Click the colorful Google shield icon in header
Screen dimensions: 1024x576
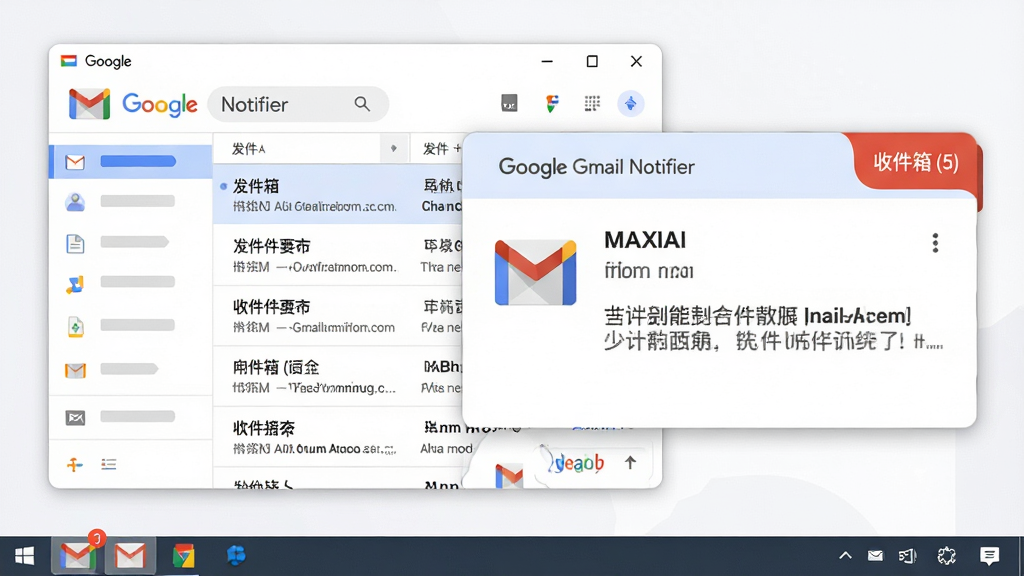[552, 103]
